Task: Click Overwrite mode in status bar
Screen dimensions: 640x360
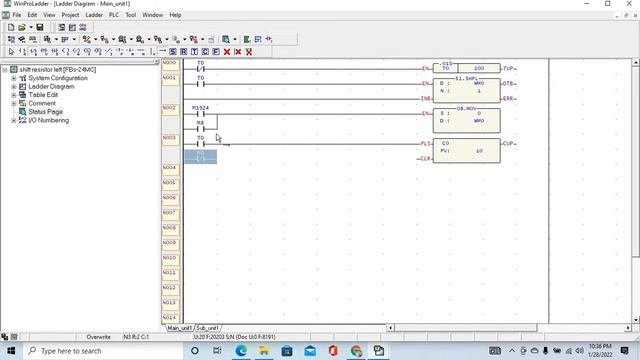Action: (98, 337)
